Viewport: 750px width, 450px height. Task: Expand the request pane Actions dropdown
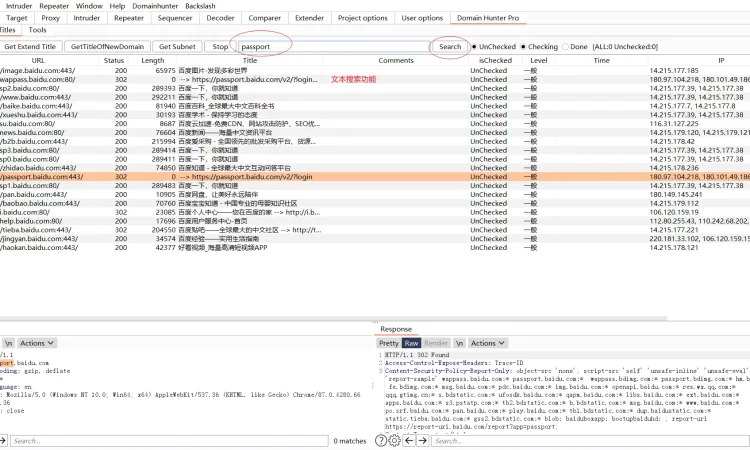(x=37, y=343)
